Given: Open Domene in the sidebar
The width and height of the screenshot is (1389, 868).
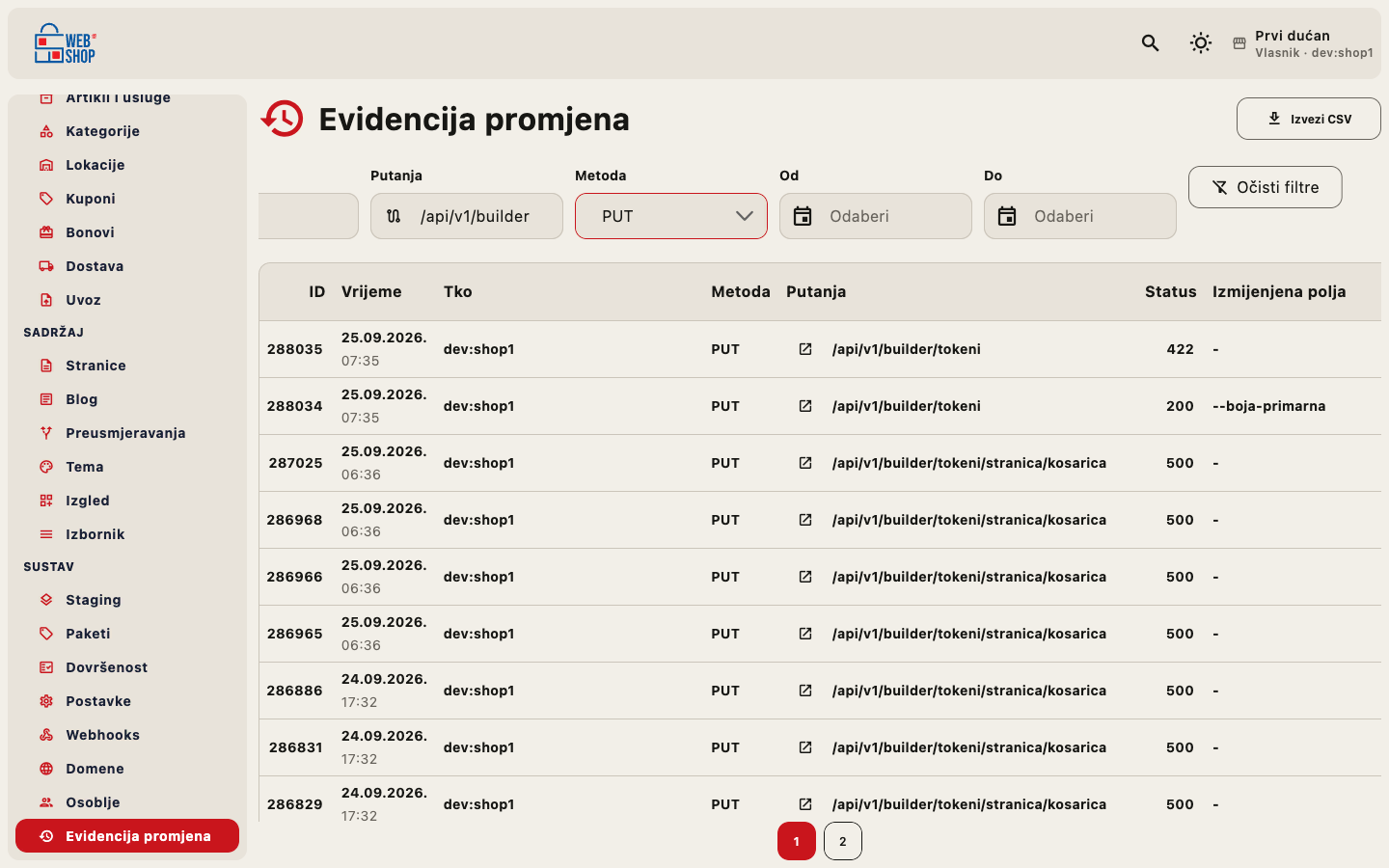Looking at the screenshot, I should (x=127, y=769).
